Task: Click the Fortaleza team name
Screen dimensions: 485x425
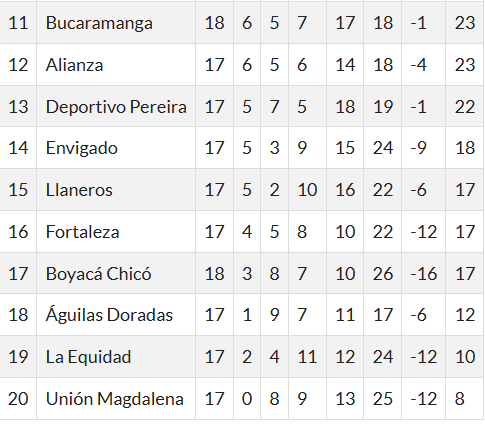Action: pos(82,232)
